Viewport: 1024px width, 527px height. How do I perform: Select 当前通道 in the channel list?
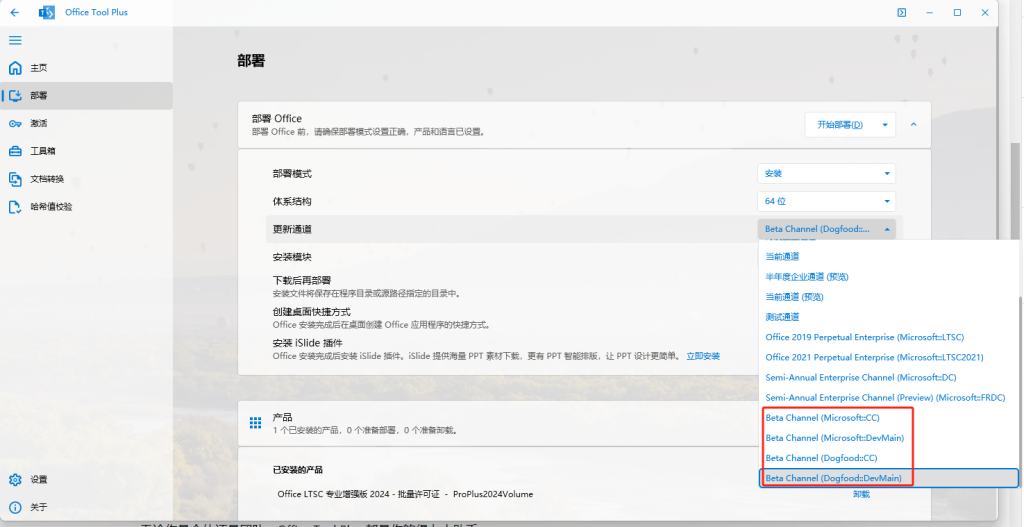[x=889, y=257]
